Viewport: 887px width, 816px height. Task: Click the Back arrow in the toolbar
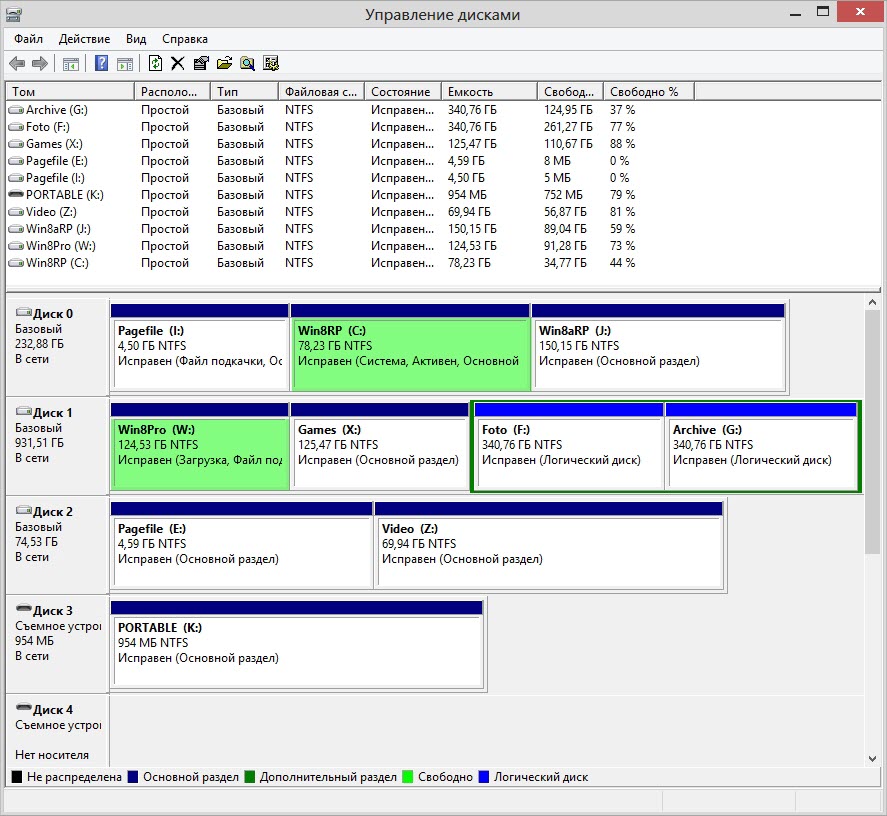coord(18,64)
